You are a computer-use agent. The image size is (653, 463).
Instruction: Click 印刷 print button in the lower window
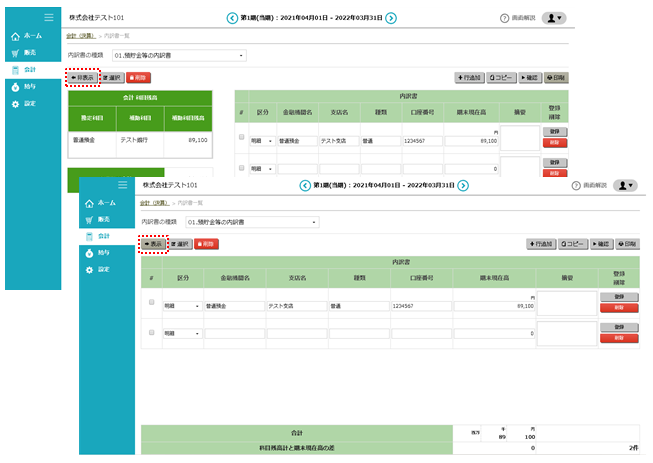tap(626, 243)
